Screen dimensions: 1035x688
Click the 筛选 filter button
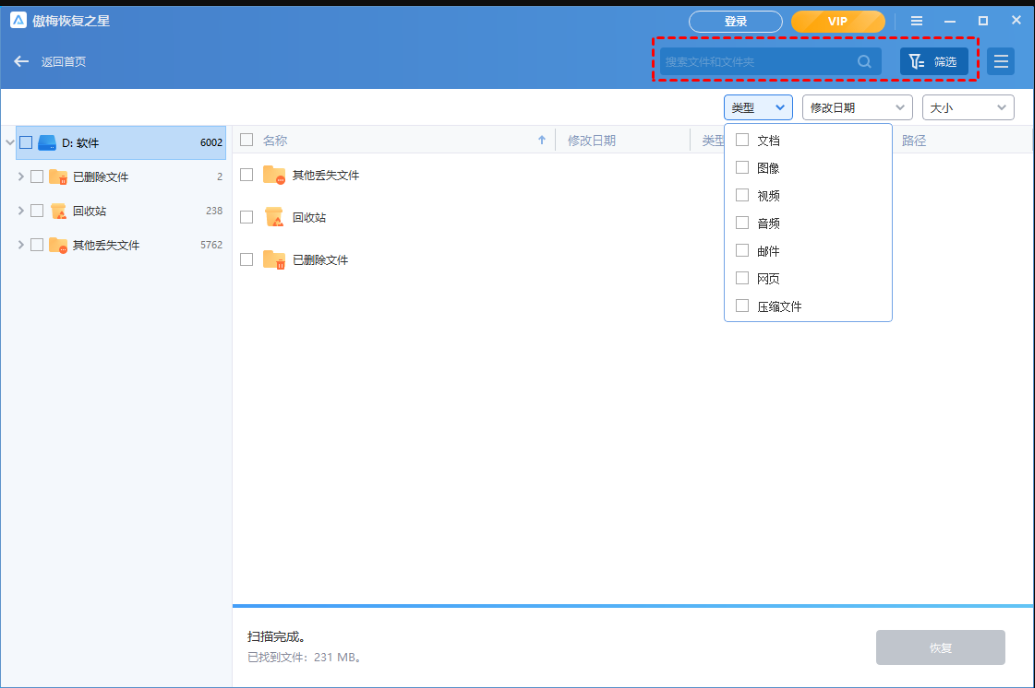coord(933,61)
